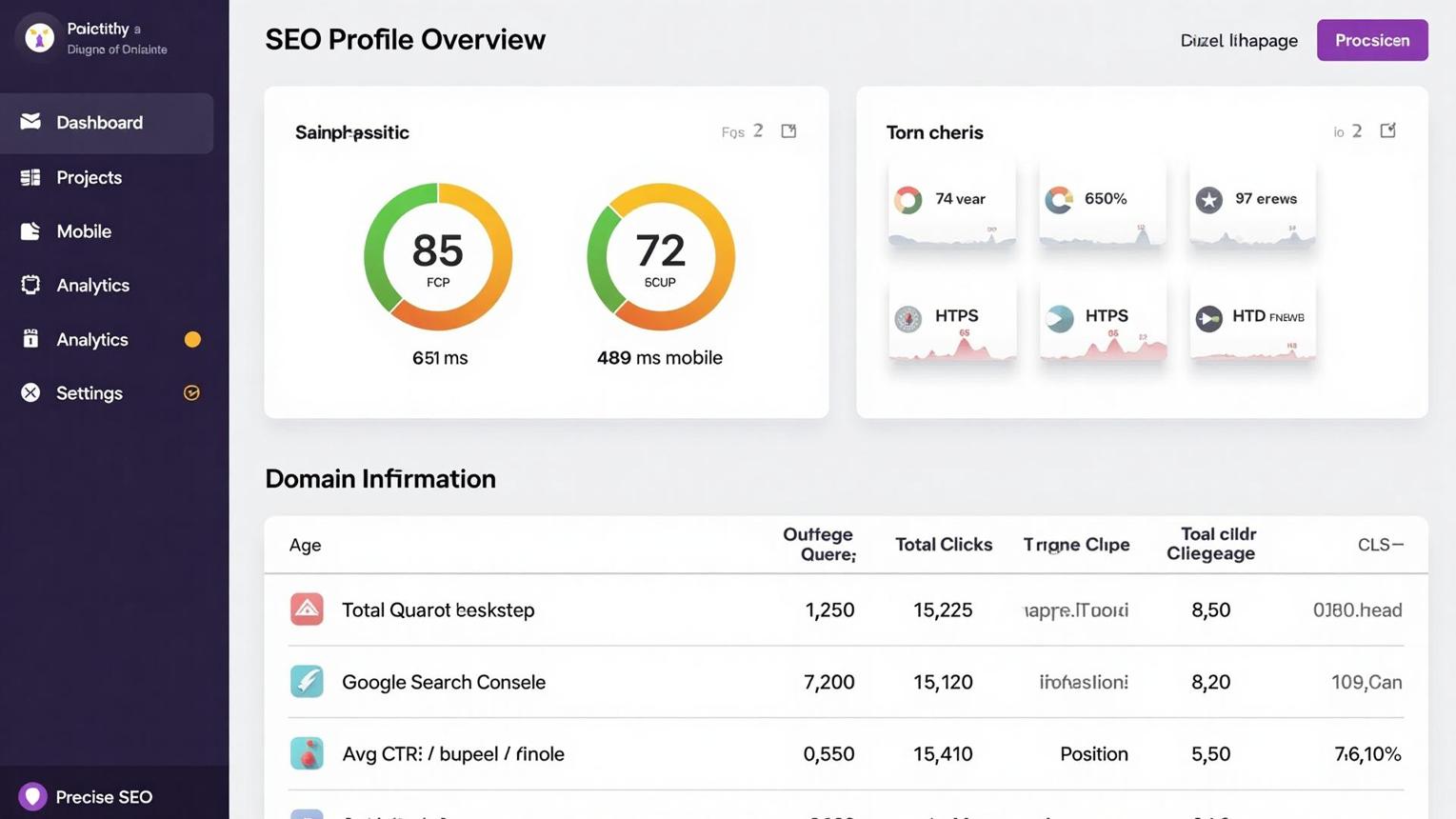Click the dark play icon beside HTD
Viewport: 1456px width, 819px height.
(x=1209, y=318)
